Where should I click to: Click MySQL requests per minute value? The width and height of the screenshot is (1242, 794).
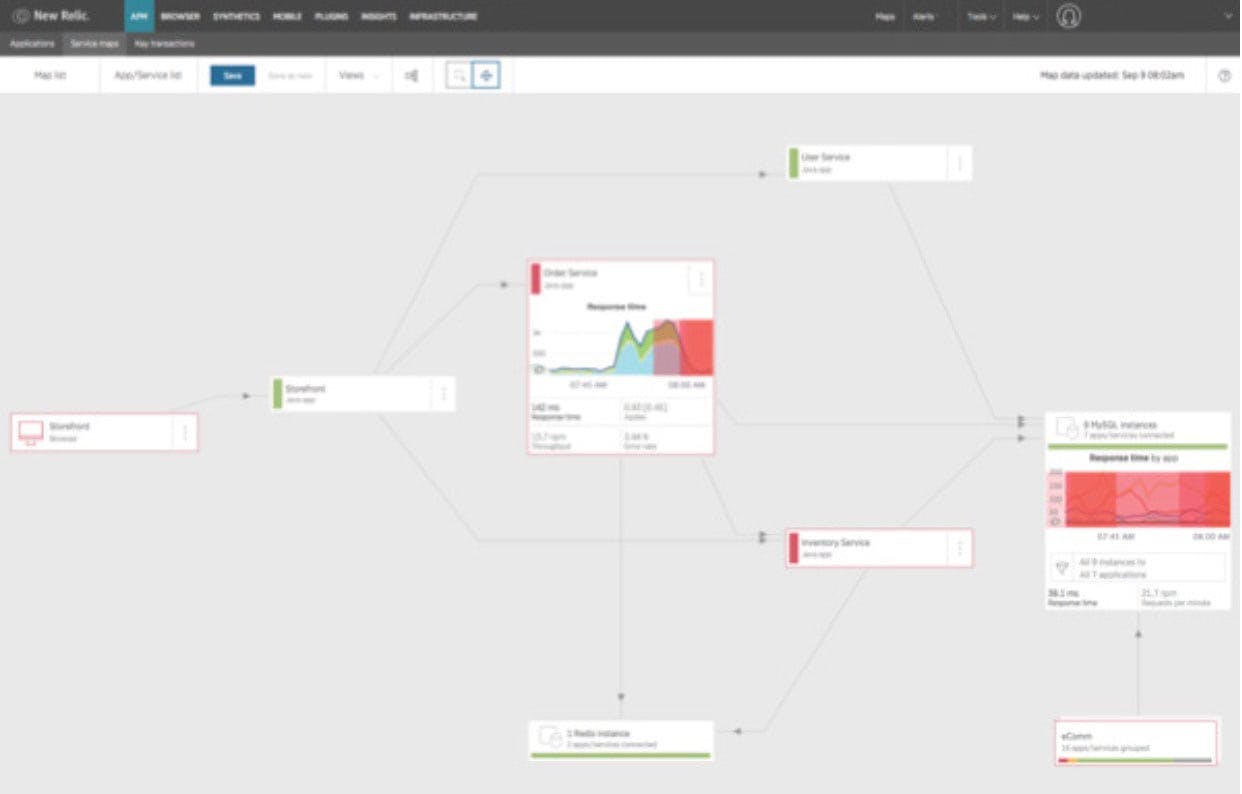click(1158, 593)
